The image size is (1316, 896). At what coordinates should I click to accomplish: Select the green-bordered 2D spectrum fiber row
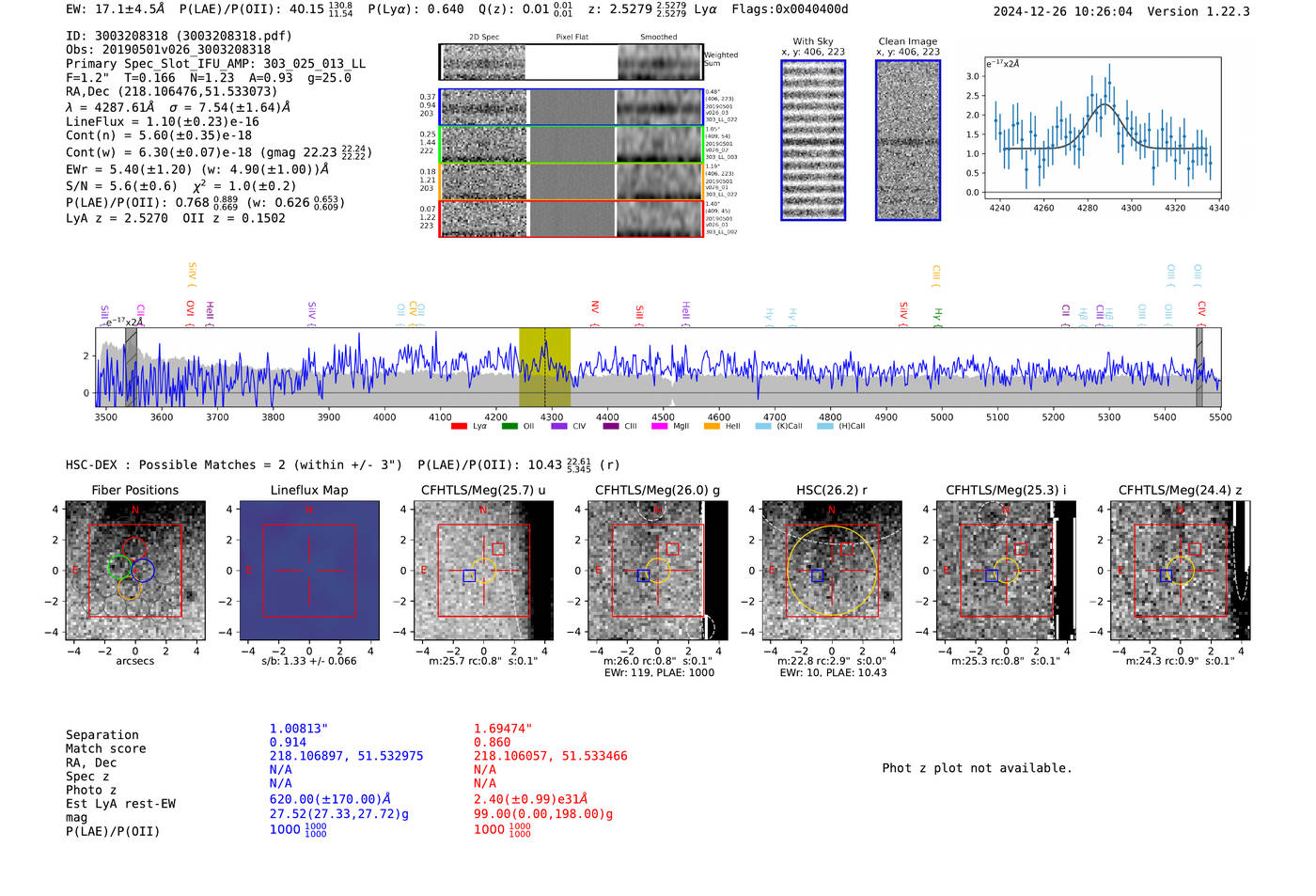point(571,145)
